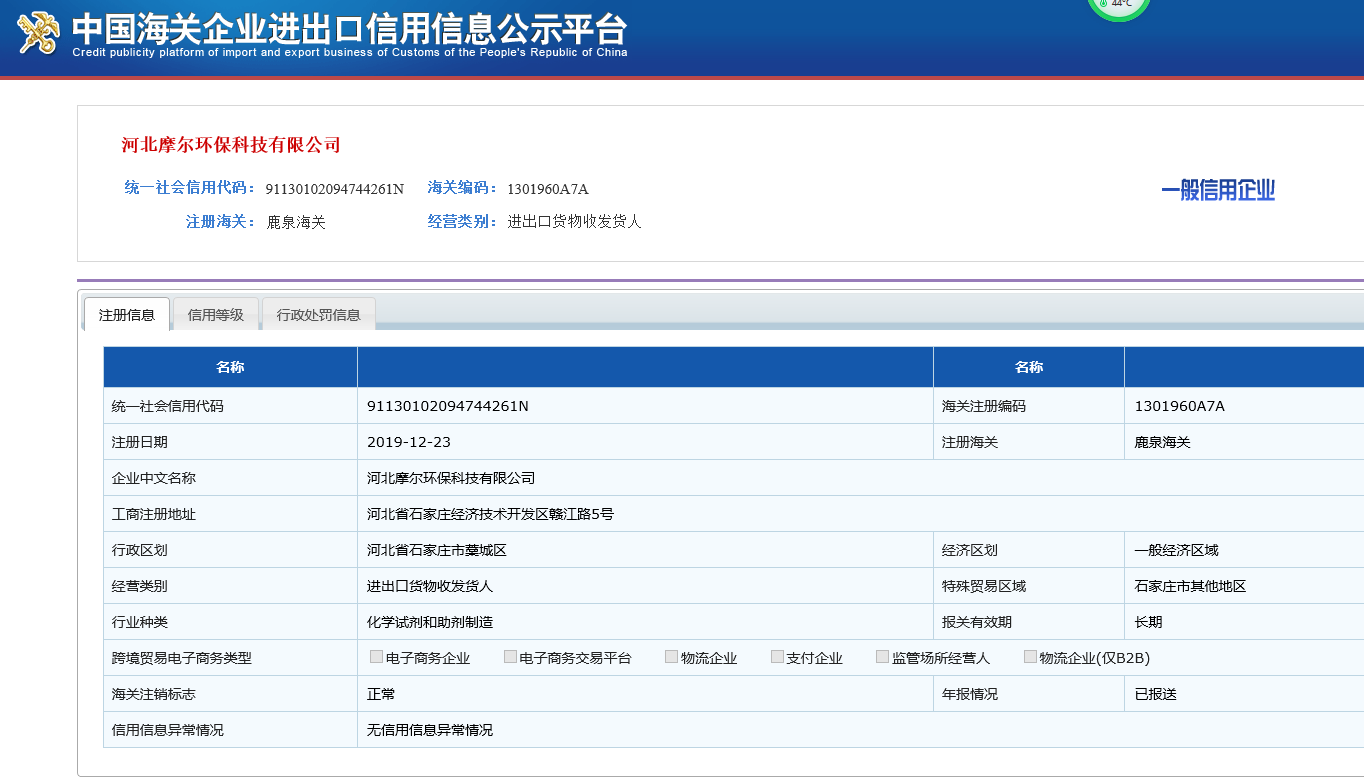
Task: Select the 监管场所经营人 checkbox
Action: tap(883, 657)
